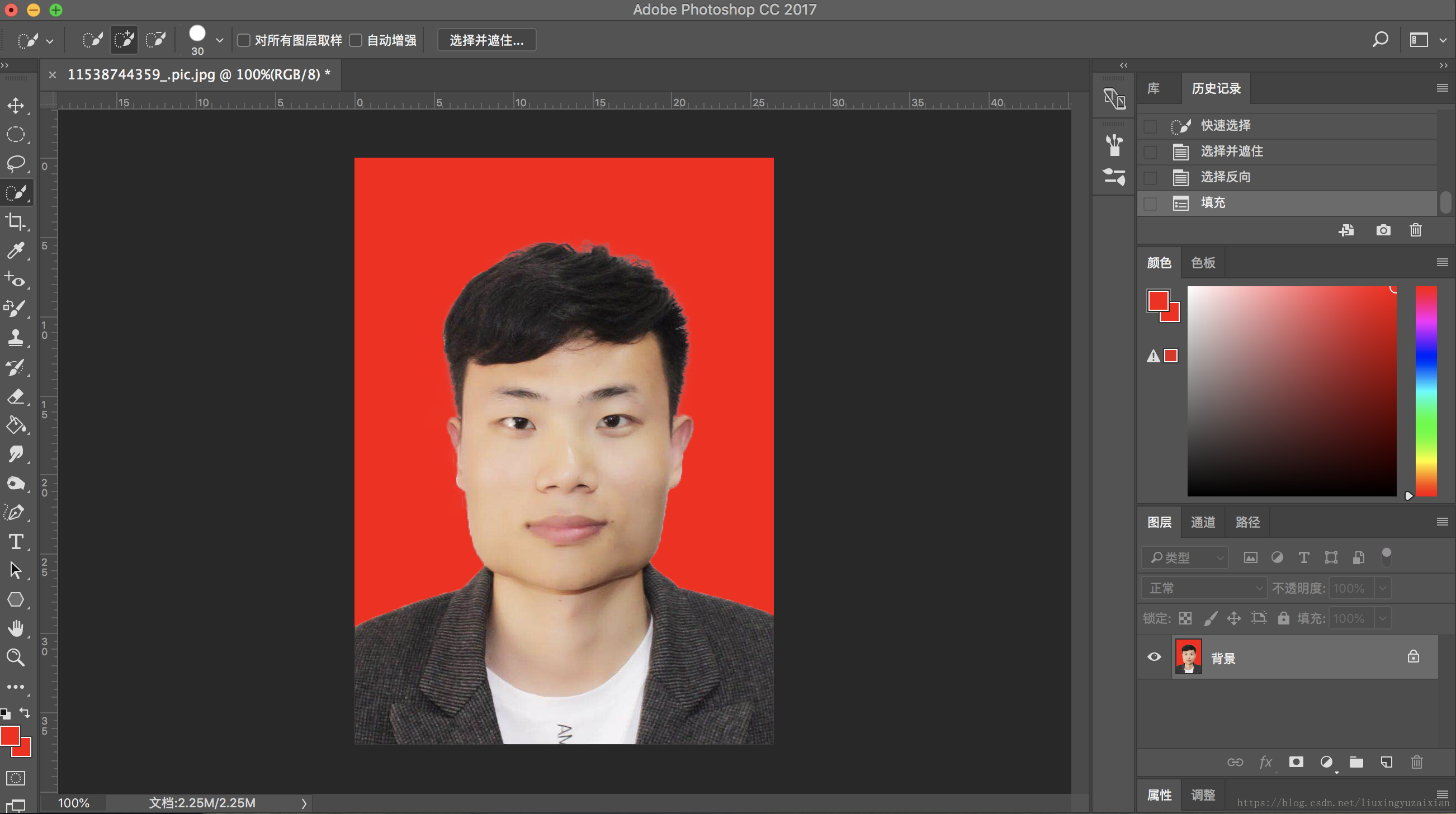Select the 选择反向 history state

[1226, 177]
